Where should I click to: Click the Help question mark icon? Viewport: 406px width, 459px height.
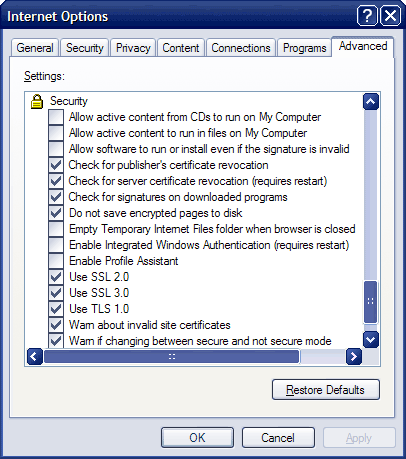(x=367, y=16)
